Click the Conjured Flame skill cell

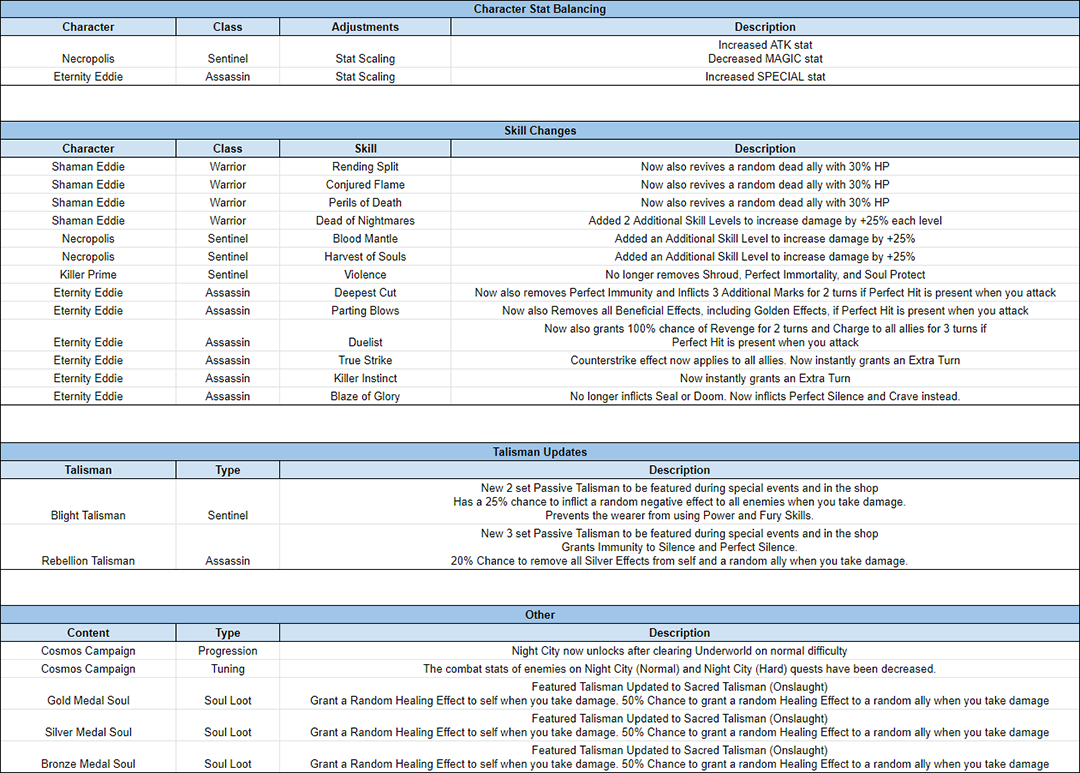pyautogui.click(x=365, y=185)
